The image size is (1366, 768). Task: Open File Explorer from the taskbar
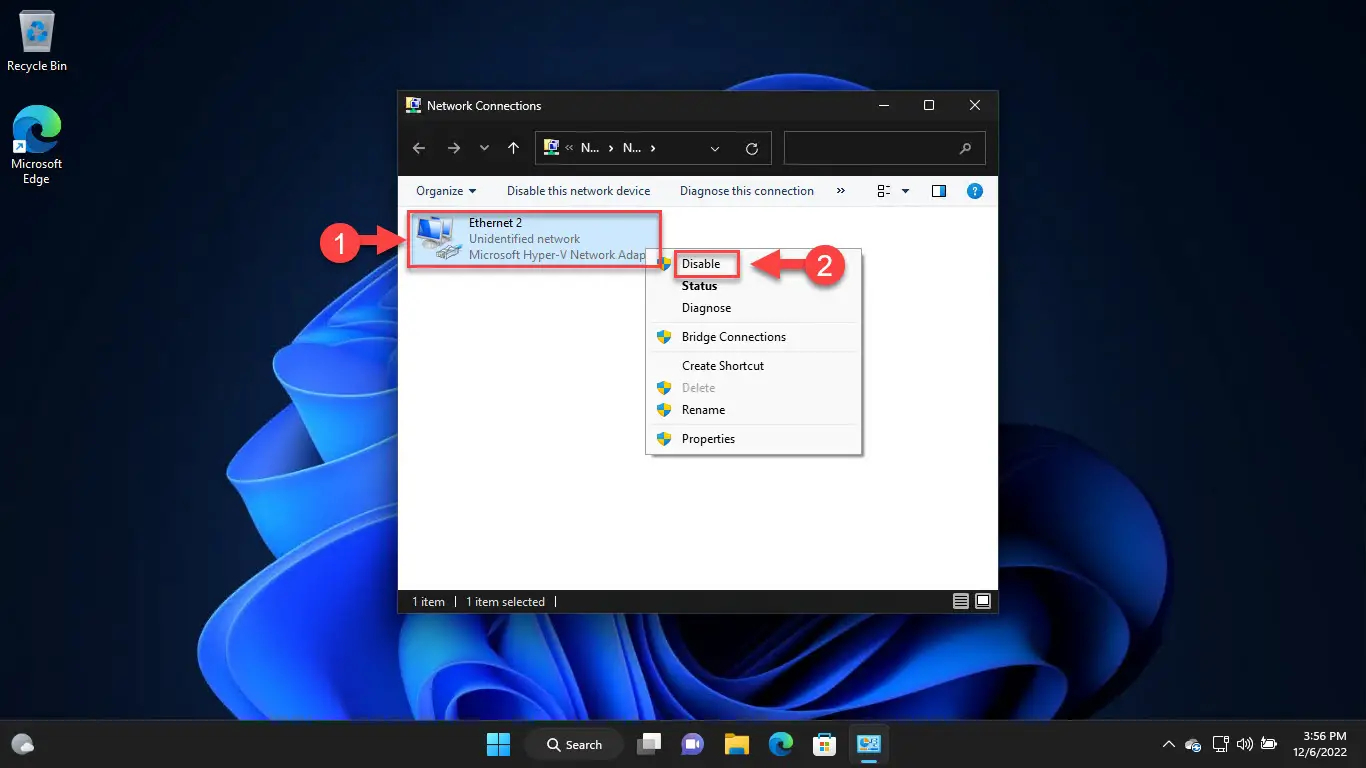[x=737, y=744]
